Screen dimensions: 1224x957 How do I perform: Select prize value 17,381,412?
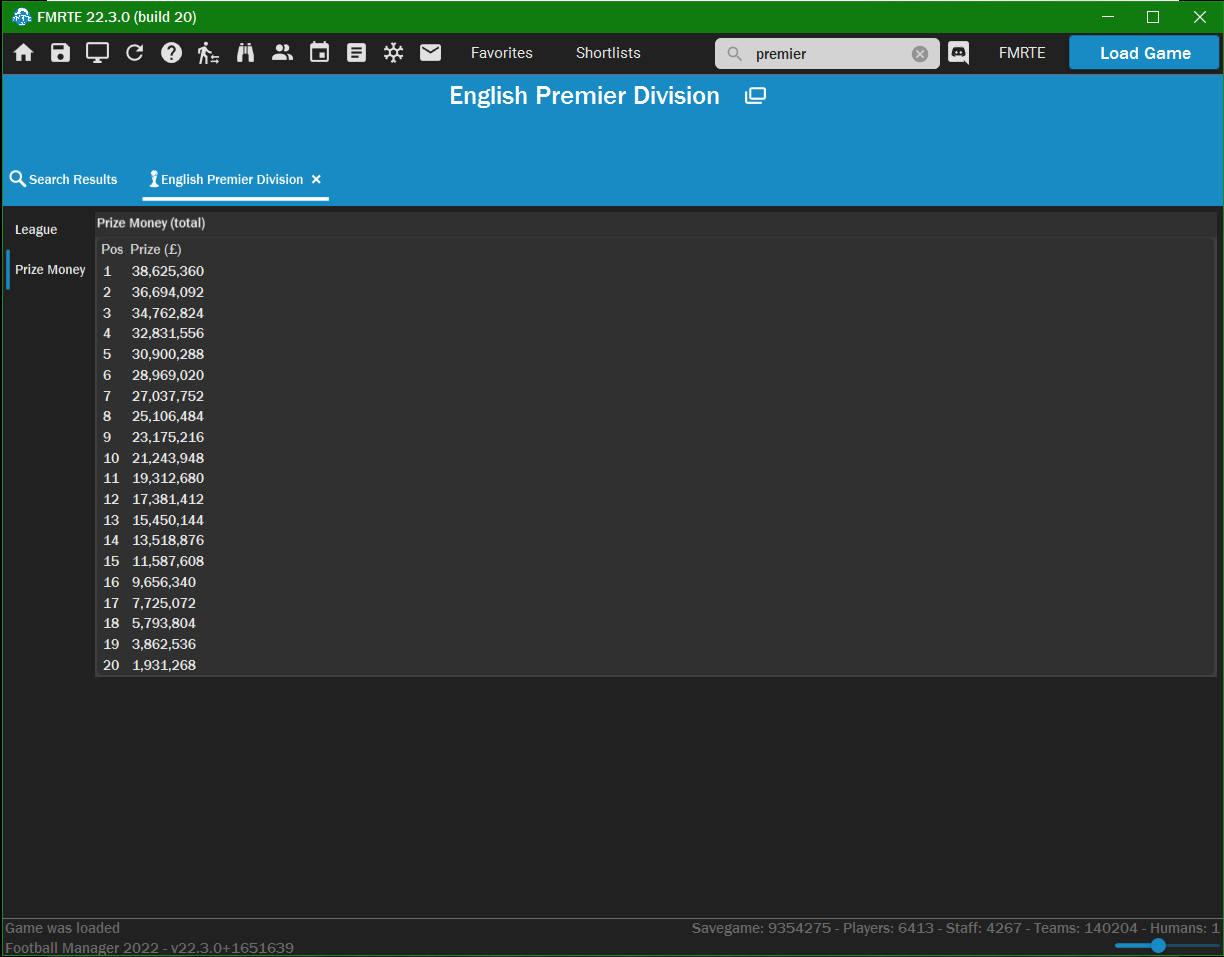(x=168, y=499)
